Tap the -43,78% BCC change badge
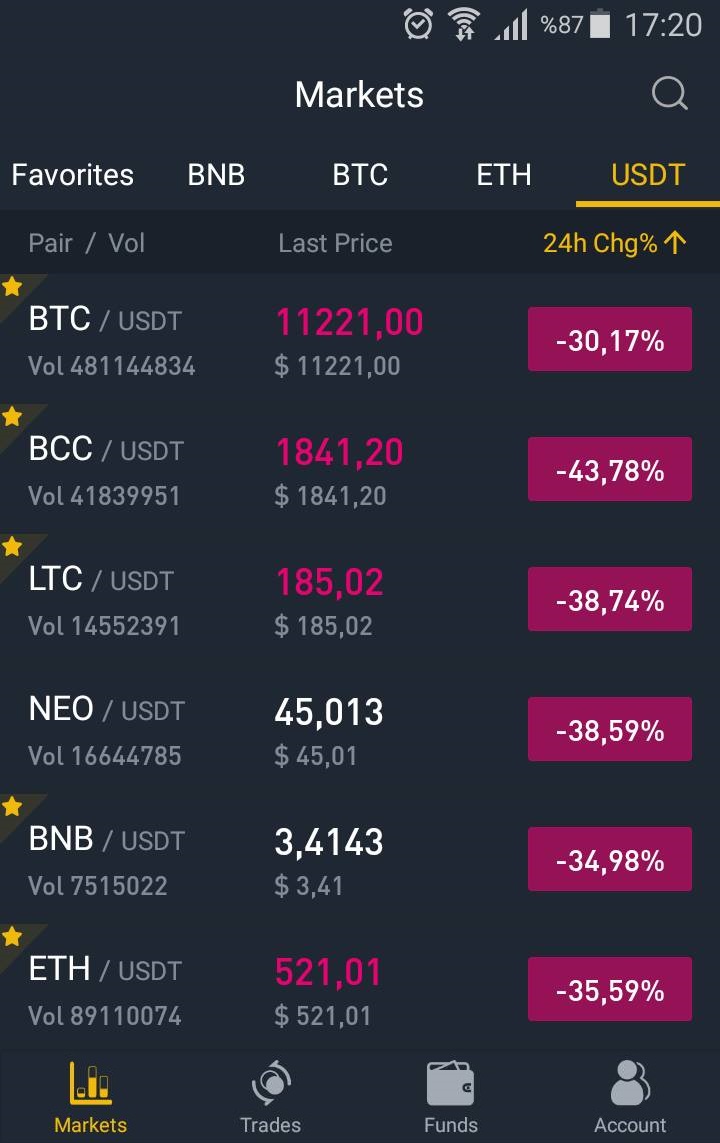The width and height of the screenshot is (720, 1143). click(610, 469)
